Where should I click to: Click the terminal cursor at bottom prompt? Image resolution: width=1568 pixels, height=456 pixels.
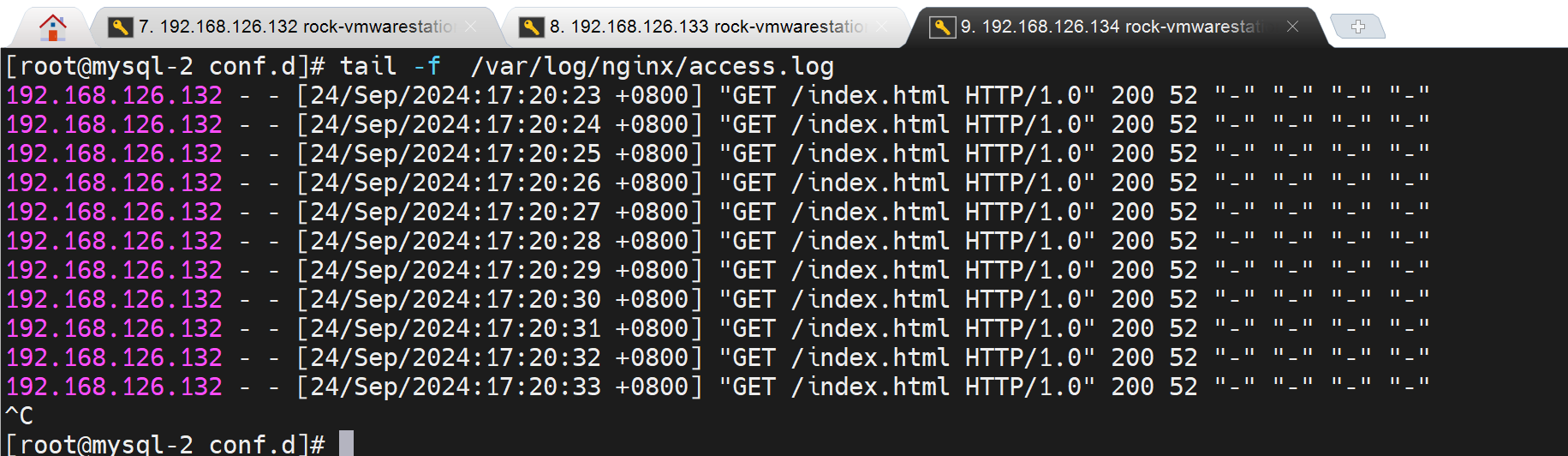coord(346,444)
